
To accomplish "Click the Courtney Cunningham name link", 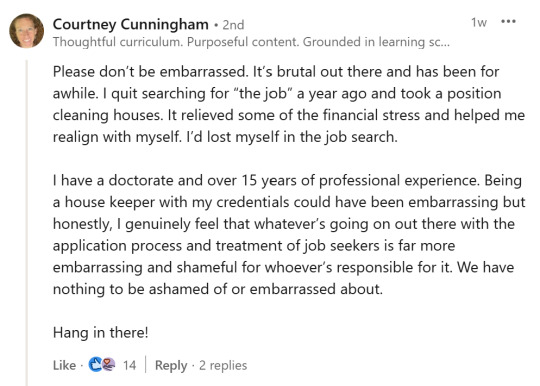I will (131, 24).
